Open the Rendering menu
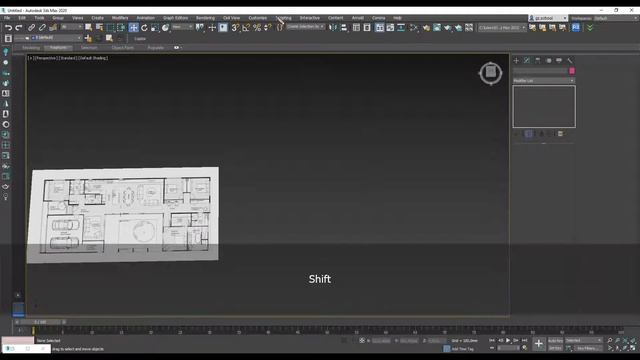640x360 pixels. point(205,18)
